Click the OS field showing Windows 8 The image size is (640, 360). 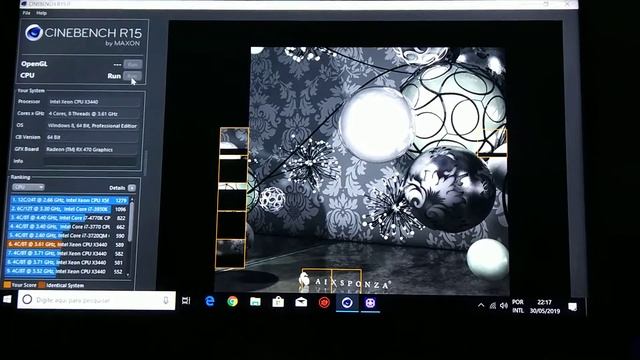pos(92,126)
